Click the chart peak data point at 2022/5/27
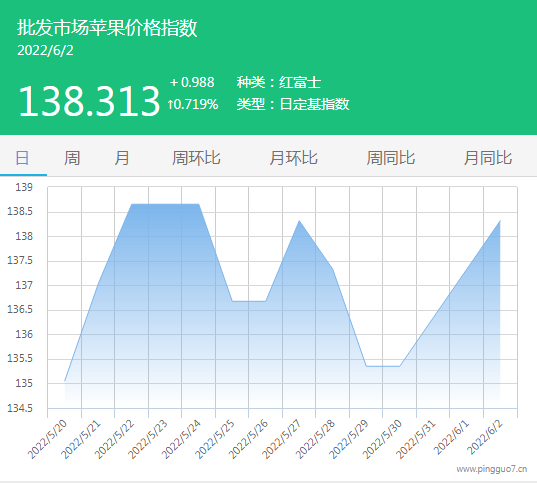Viewport: 537px width, 483px height. click(299, 221)
